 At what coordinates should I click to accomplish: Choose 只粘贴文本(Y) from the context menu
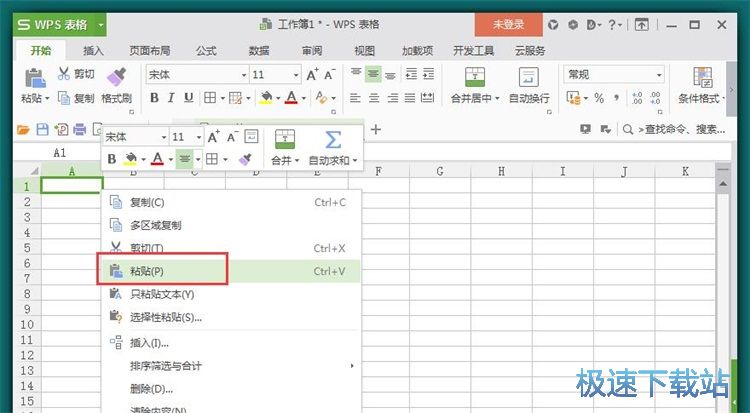(232, 294)
